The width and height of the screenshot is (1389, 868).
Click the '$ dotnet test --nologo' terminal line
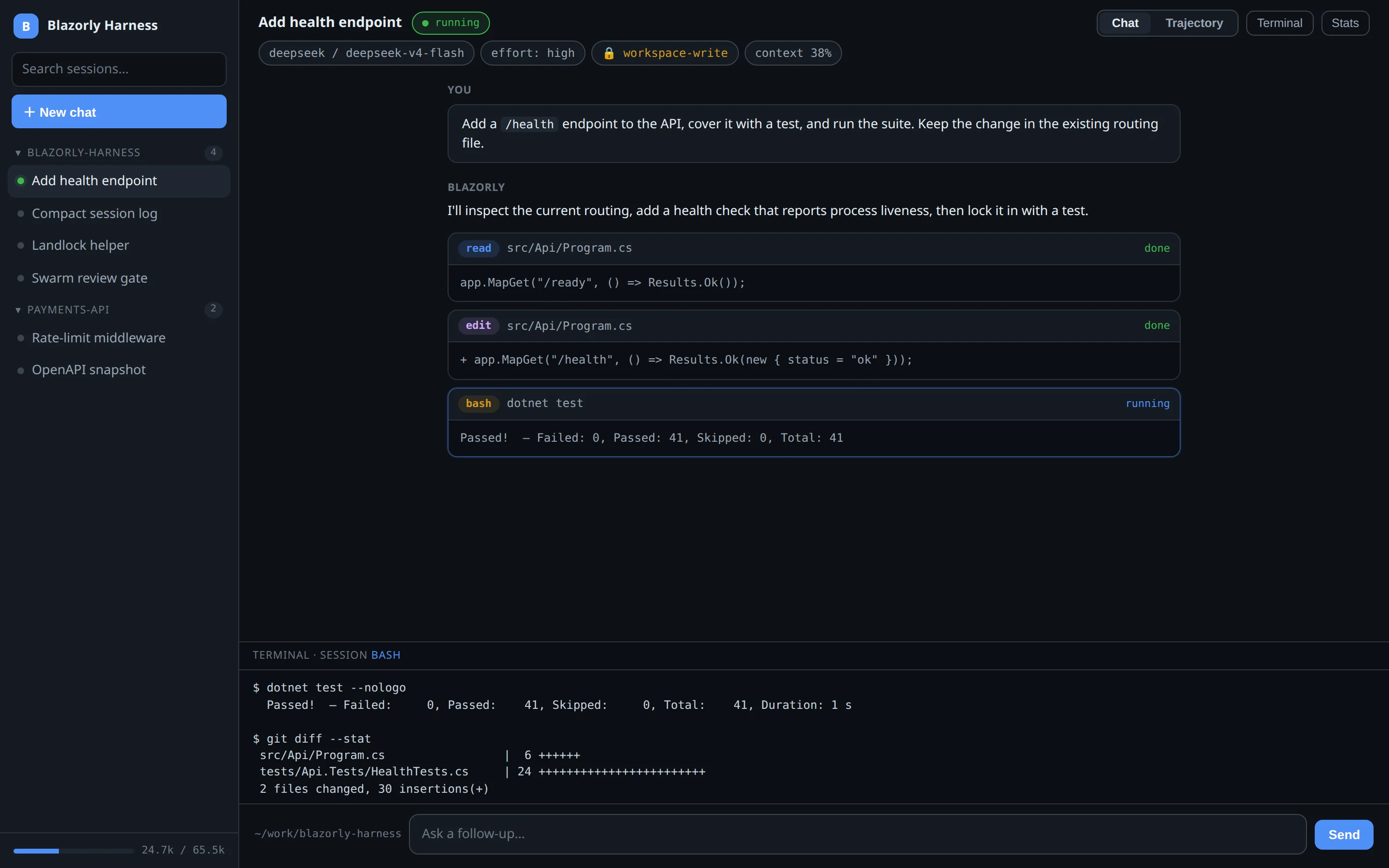(329, 688)
